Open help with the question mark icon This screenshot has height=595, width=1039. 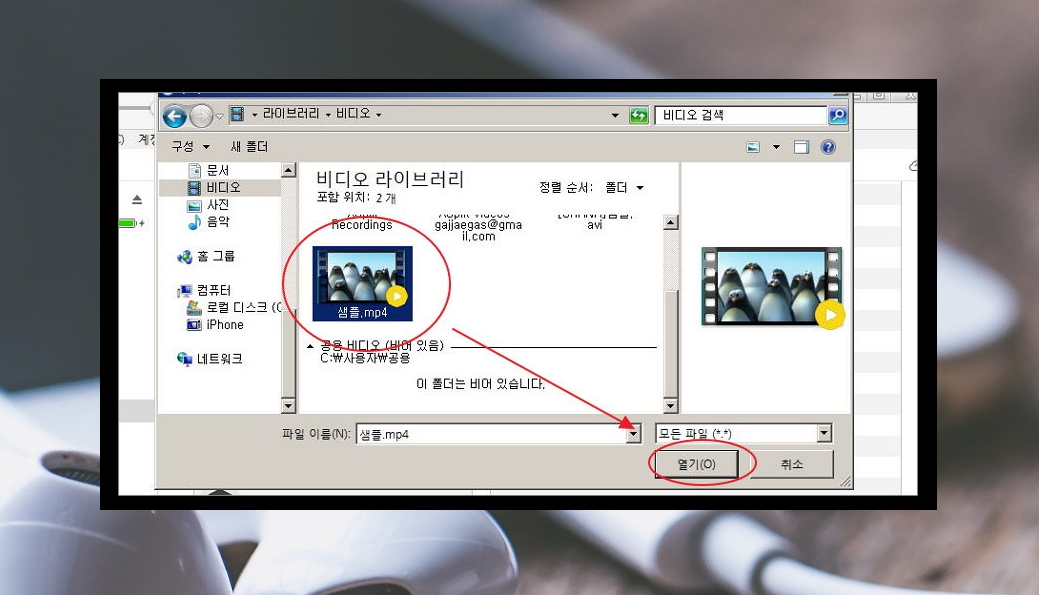point(828,147)
